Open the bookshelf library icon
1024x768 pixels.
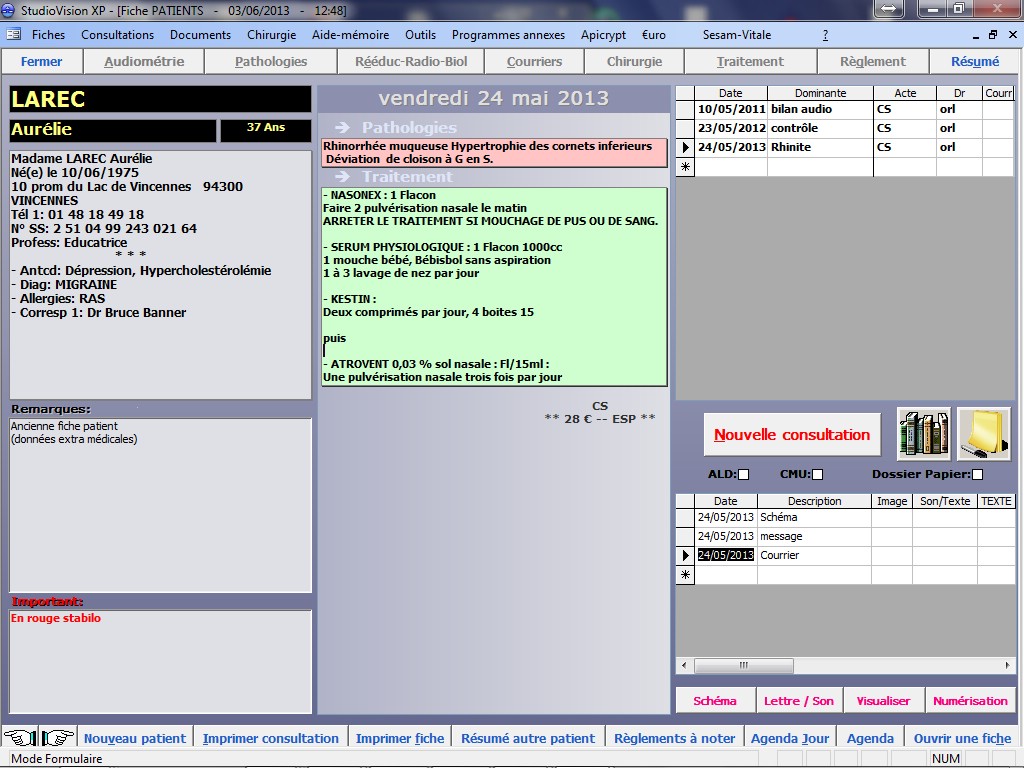[x=923, y=434]
